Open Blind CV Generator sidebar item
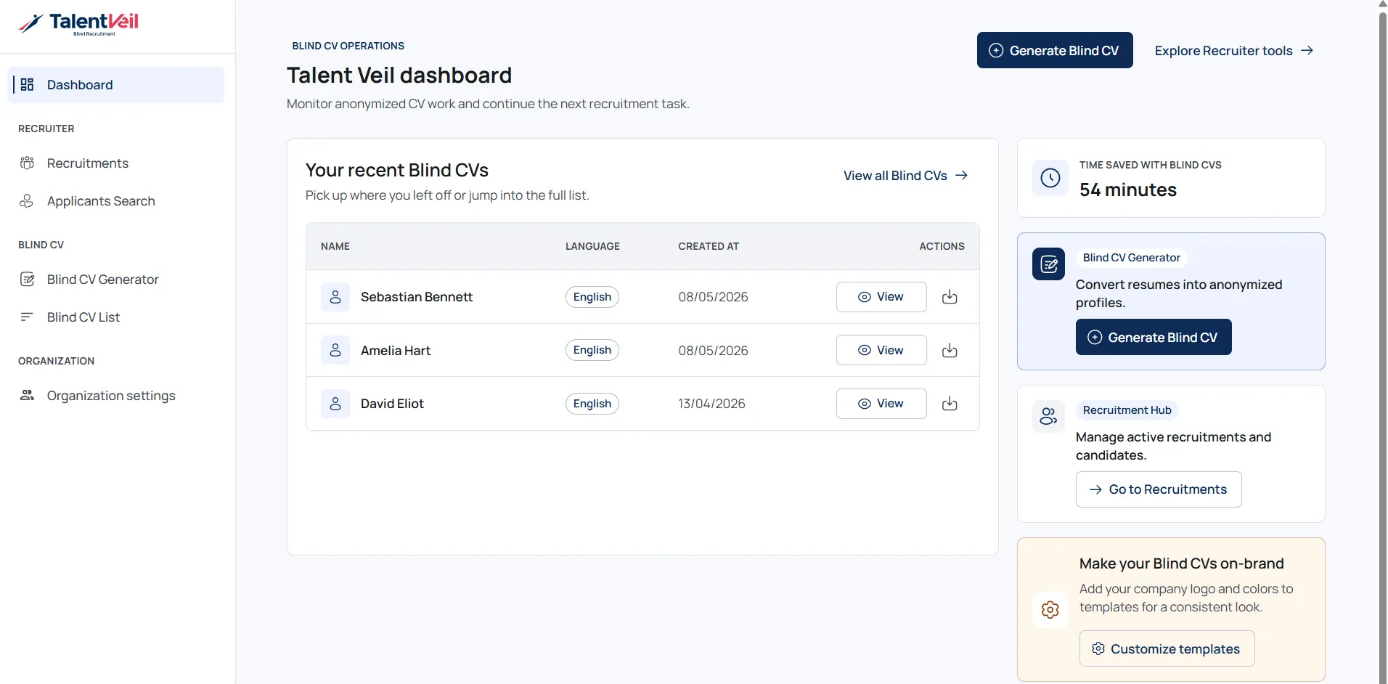Image resolution: width=1388 pixels, height=684 pixels. (x=118, y=279)
